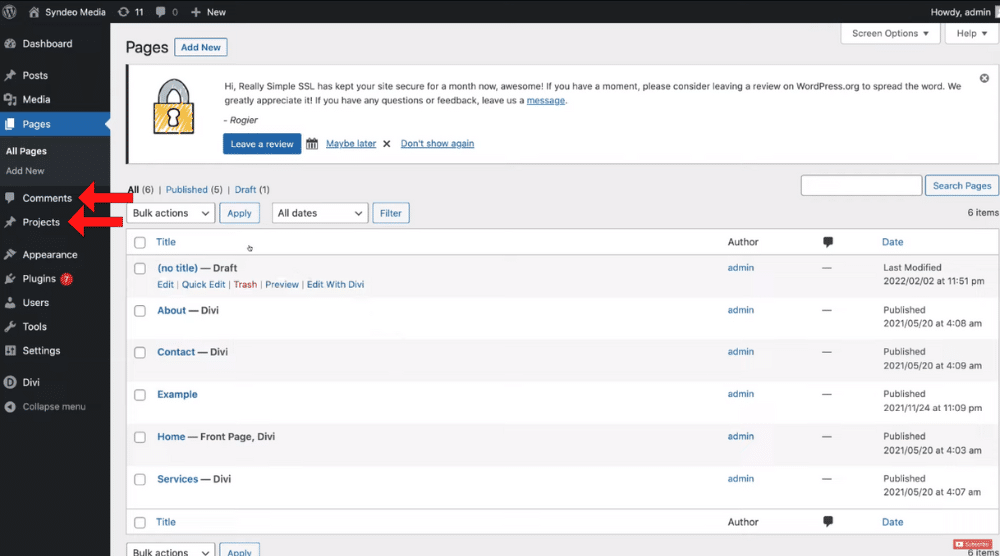Image resolution: width=1000 pixels, height=556 pixels.
Task: Click Quick Edit link for draft
Action: pos(203,284)
